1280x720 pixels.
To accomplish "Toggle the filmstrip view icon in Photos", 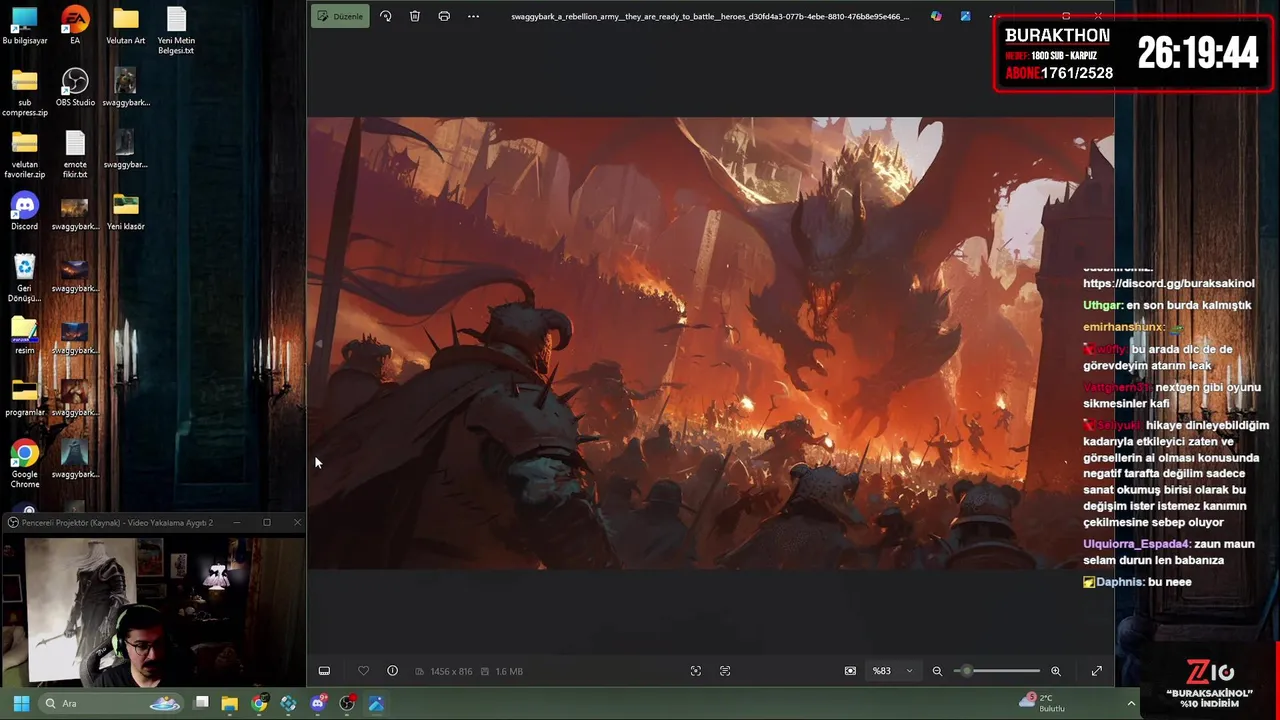I will point(324,671).
